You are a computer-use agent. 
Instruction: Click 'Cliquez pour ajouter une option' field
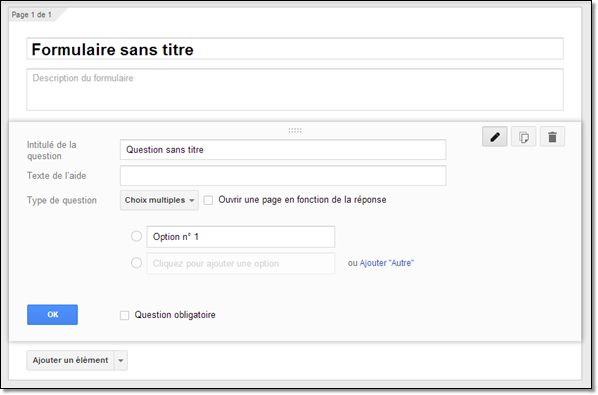[x=241, y=263]
